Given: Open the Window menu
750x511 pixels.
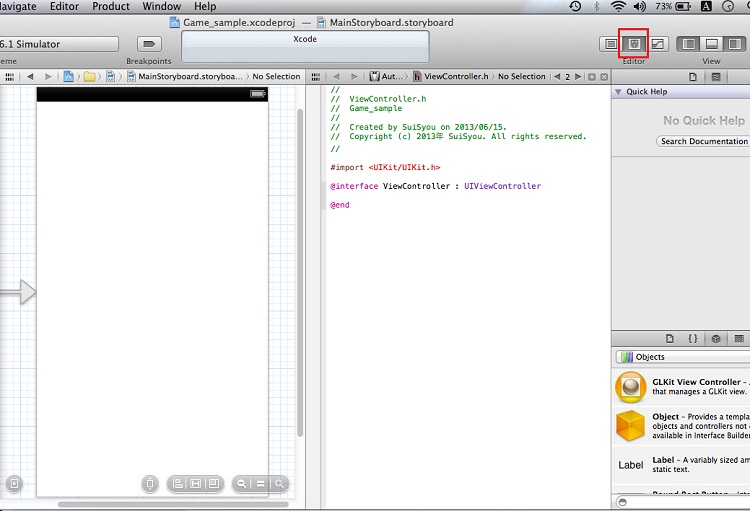Looking at the screenshot, I should 161,7.
